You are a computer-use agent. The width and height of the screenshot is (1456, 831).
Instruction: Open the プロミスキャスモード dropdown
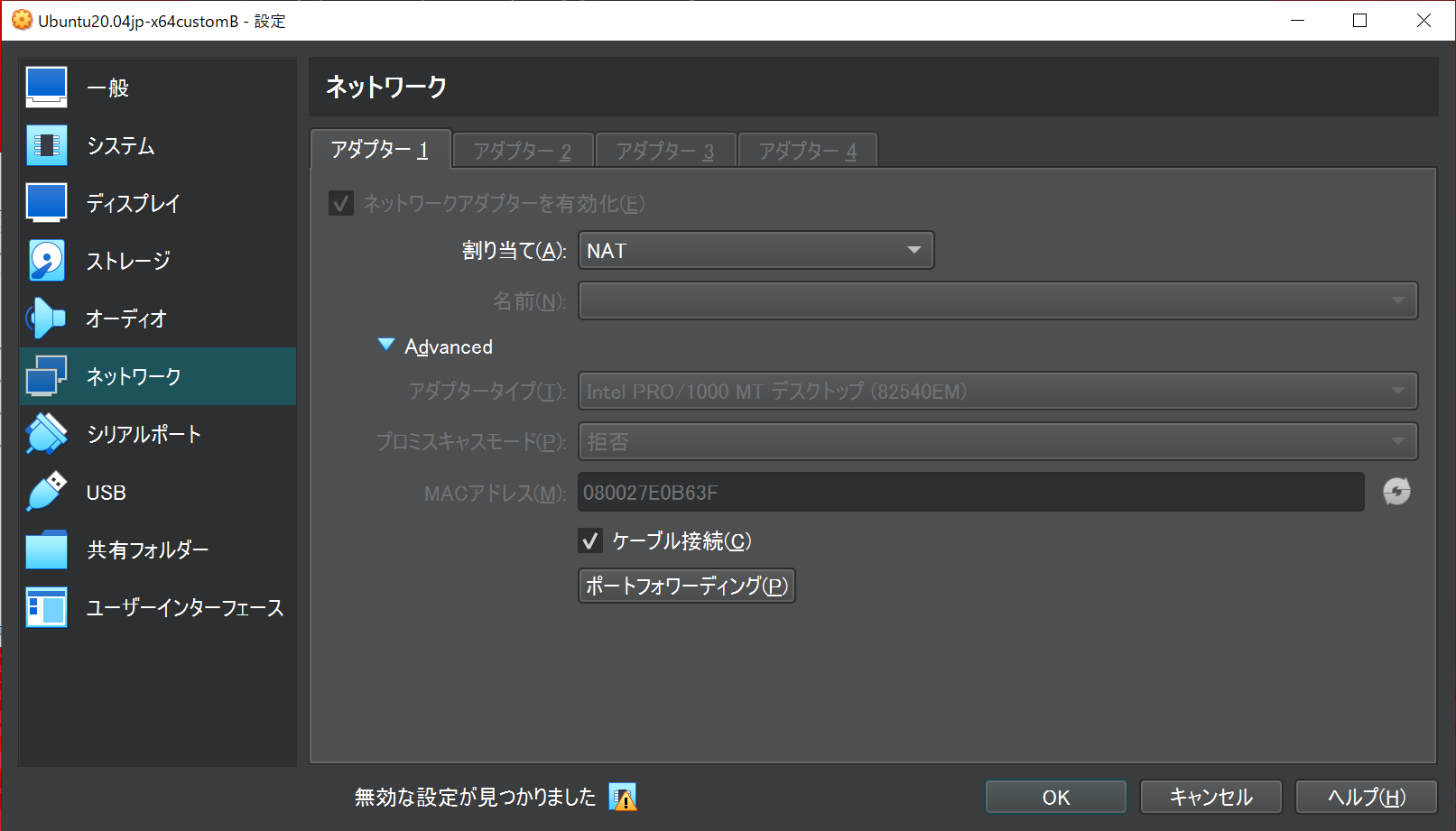[997, 441]
